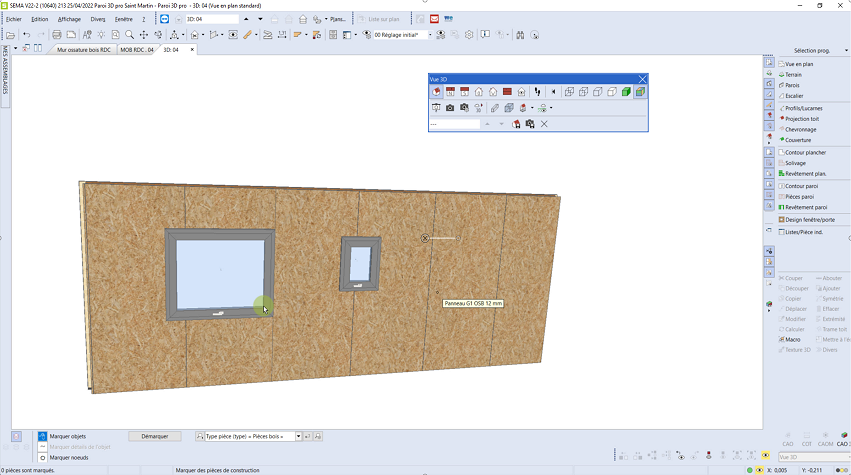The height and width of the screenshot is (475, 851).
Task: Switch to the Mur ossature bois RDC tab
Action: pos(85,49)
